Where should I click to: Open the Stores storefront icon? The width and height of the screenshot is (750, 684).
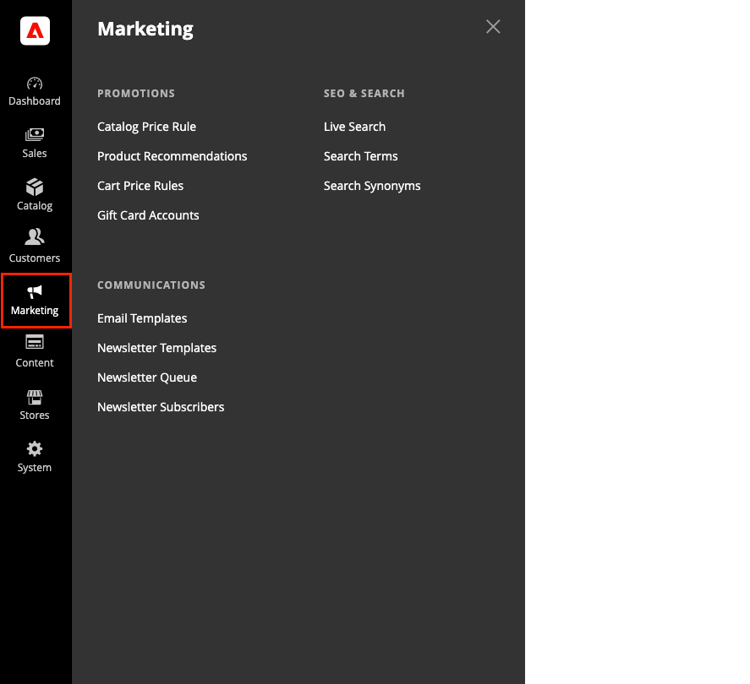34,397
